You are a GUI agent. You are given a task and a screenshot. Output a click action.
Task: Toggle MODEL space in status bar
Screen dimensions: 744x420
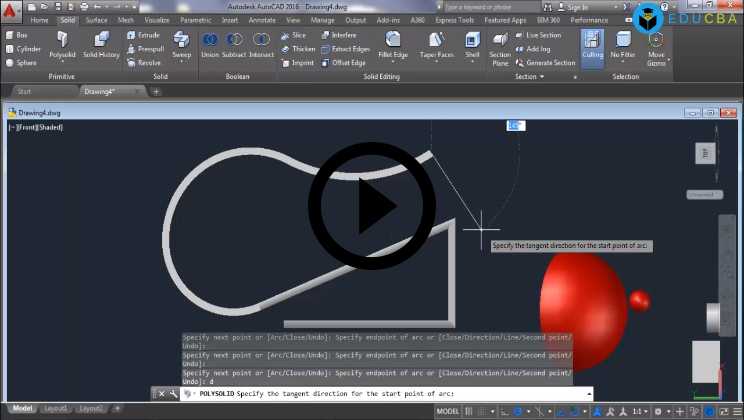click(449, 411)
